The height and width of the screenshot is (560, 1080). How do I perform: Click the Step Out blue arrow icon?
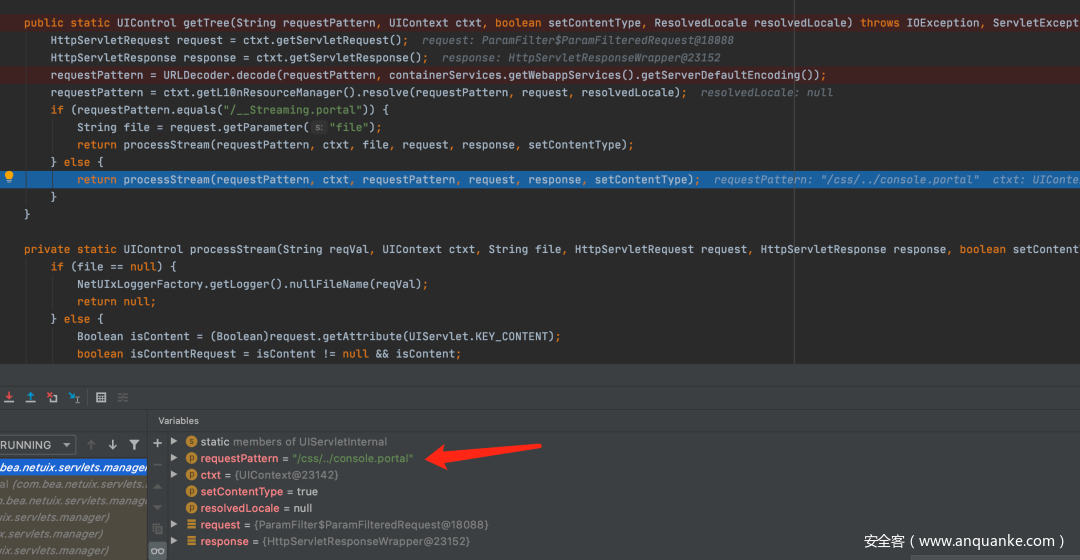(x=30, y=398)
